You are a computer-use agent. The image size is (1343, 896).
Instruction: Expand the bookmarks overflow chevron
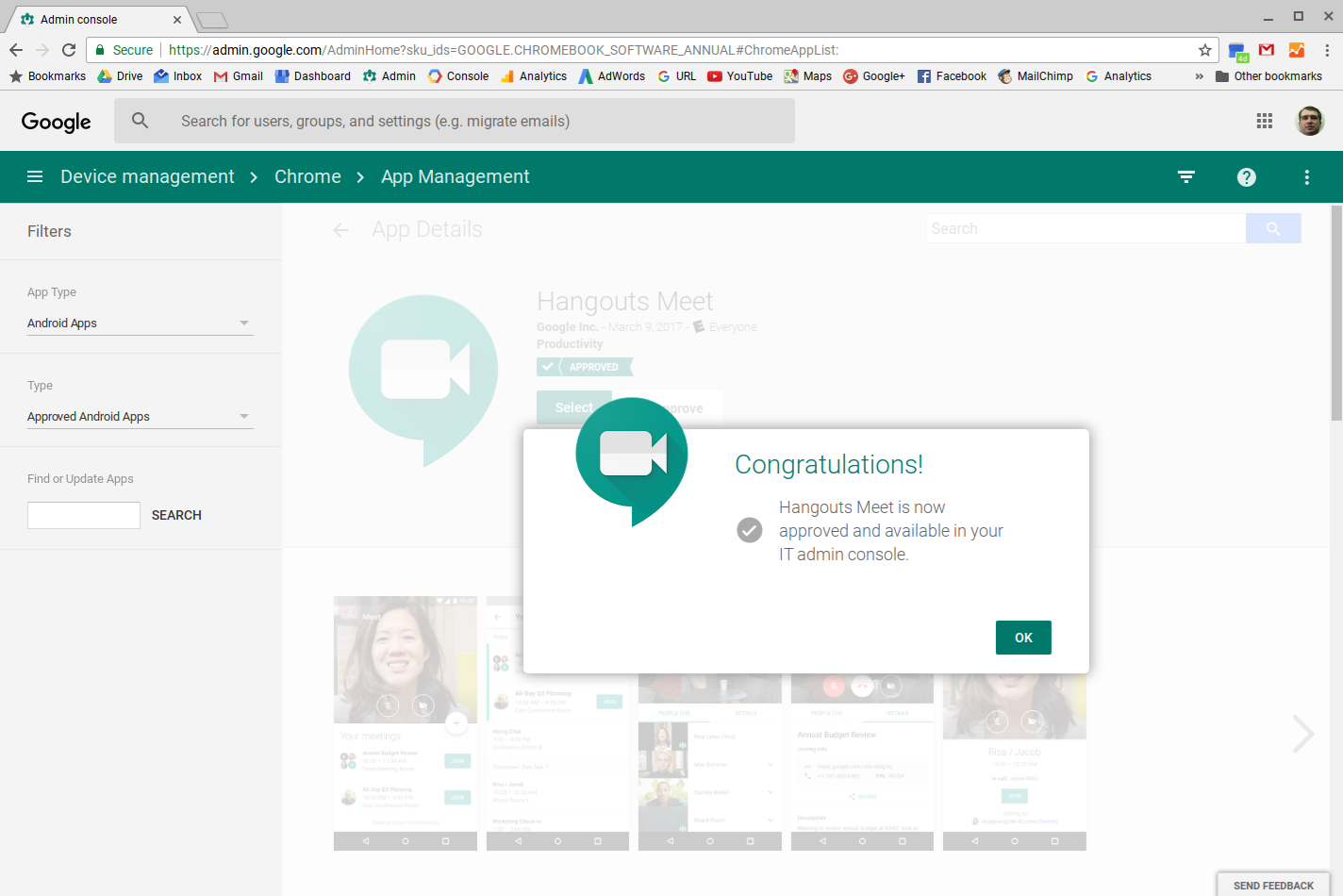tap(1199, 76)
